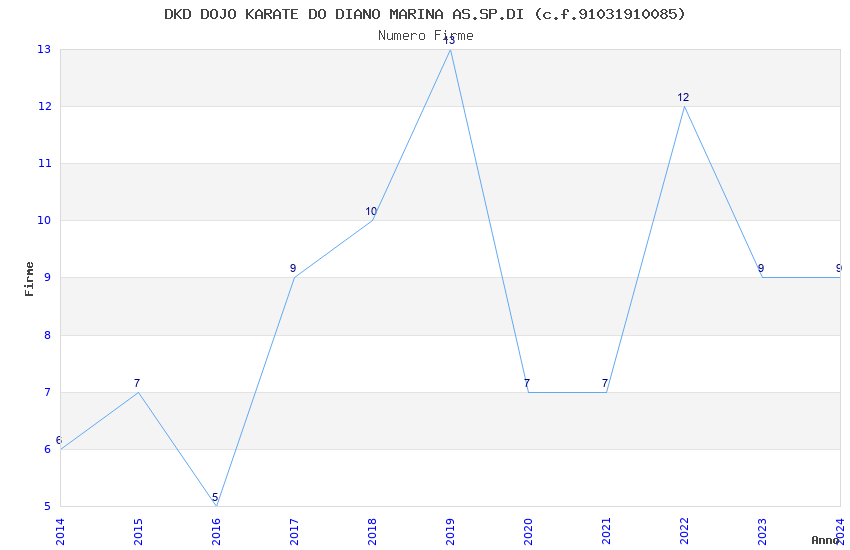
Task: Select the data label 7 above 2015
Action: coord(137,383)
